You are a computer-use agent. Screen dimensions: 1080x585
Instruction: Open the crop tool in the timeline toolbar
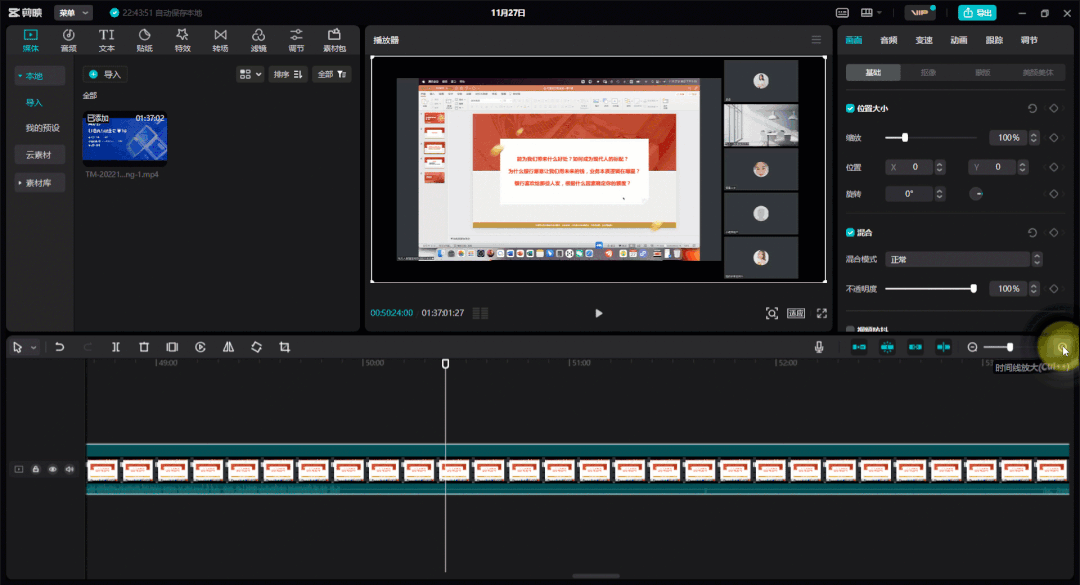(284, 347)
